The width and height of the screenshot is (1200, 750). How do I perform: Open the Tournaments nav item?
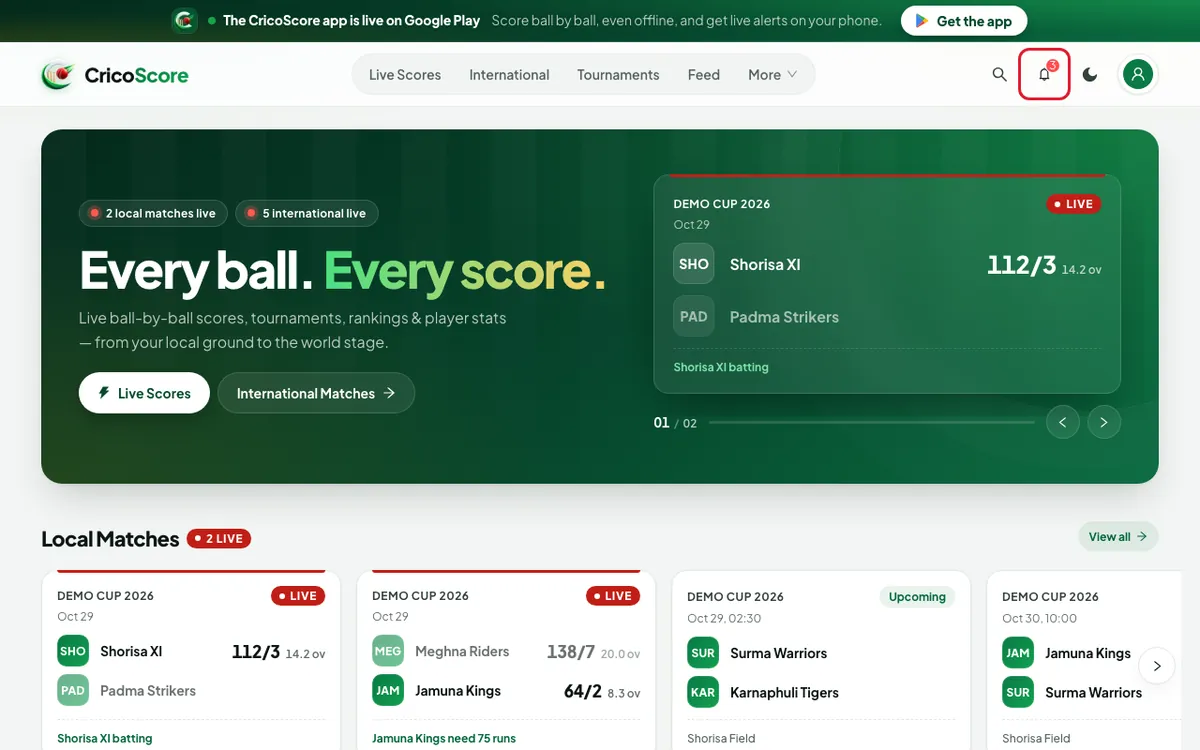618,75
